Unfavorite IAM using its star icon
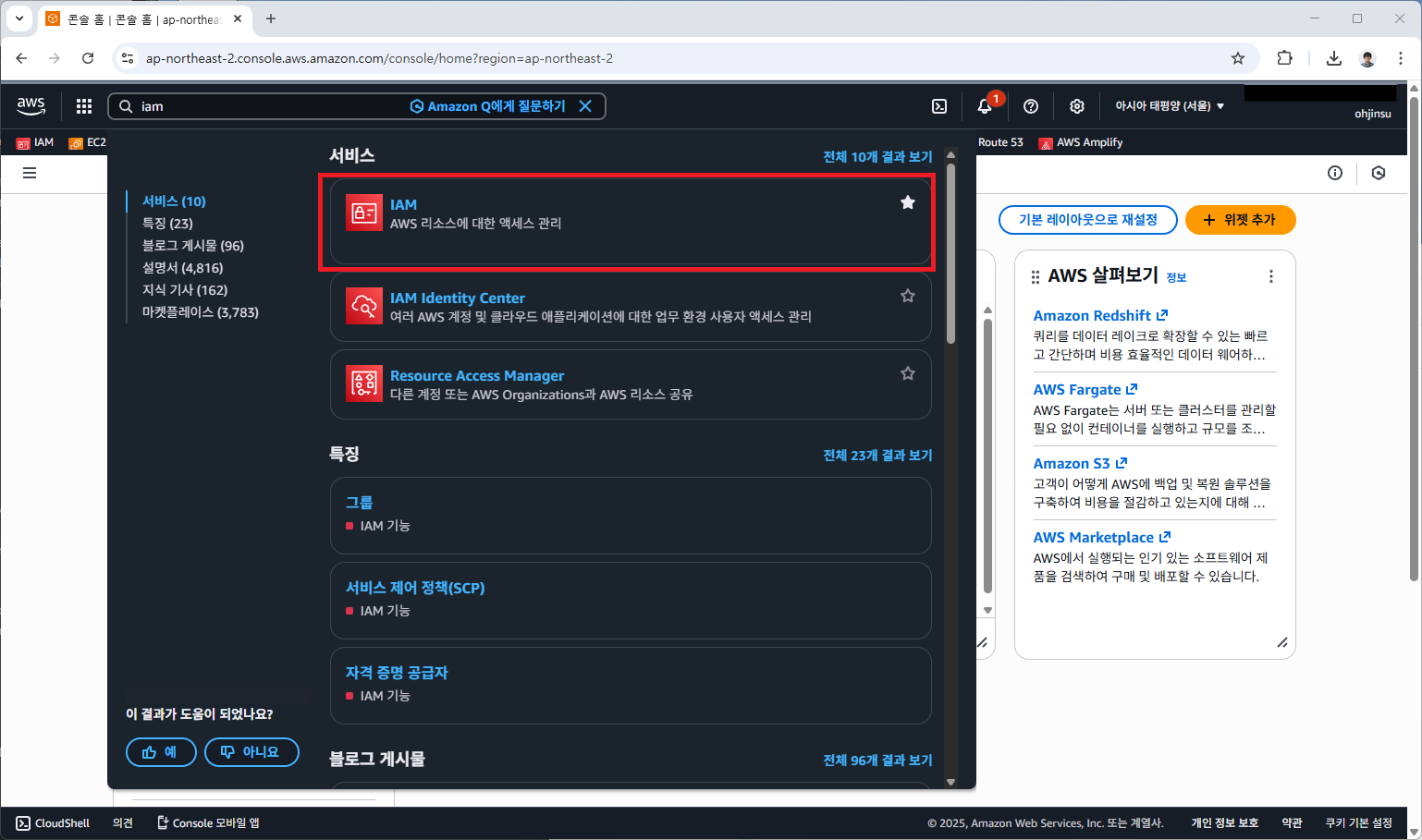The height and width of the screenshot is (840, 1422). tap(907, 201)
